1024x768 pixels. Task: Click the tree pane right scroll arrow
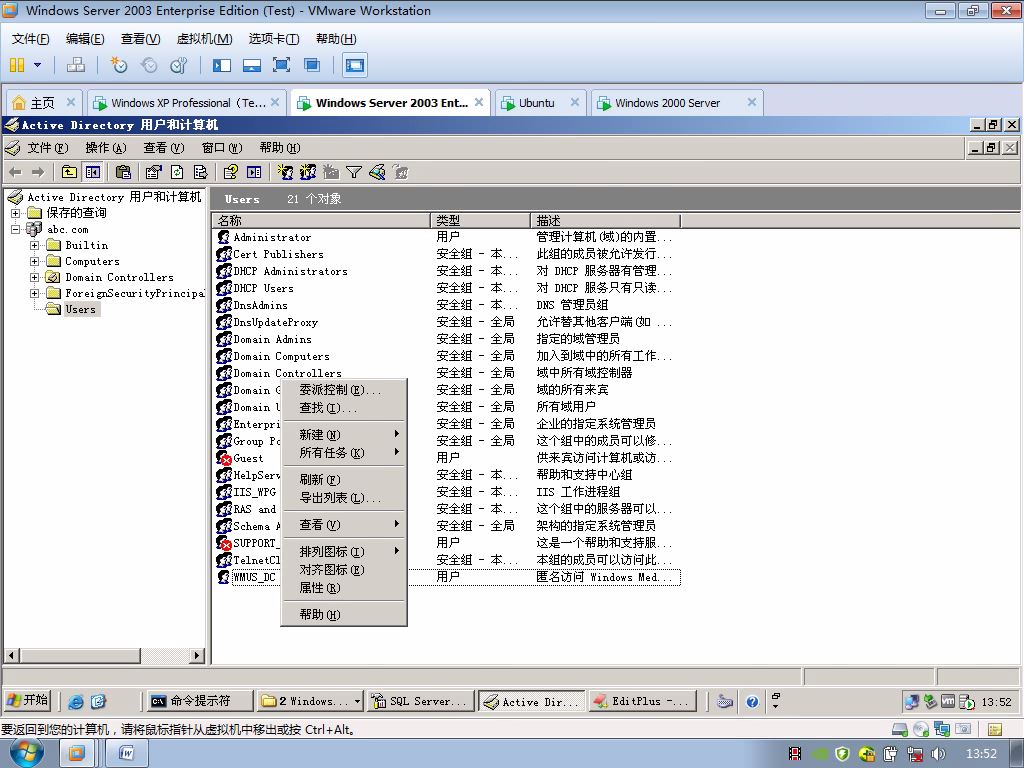pos(197,654)
